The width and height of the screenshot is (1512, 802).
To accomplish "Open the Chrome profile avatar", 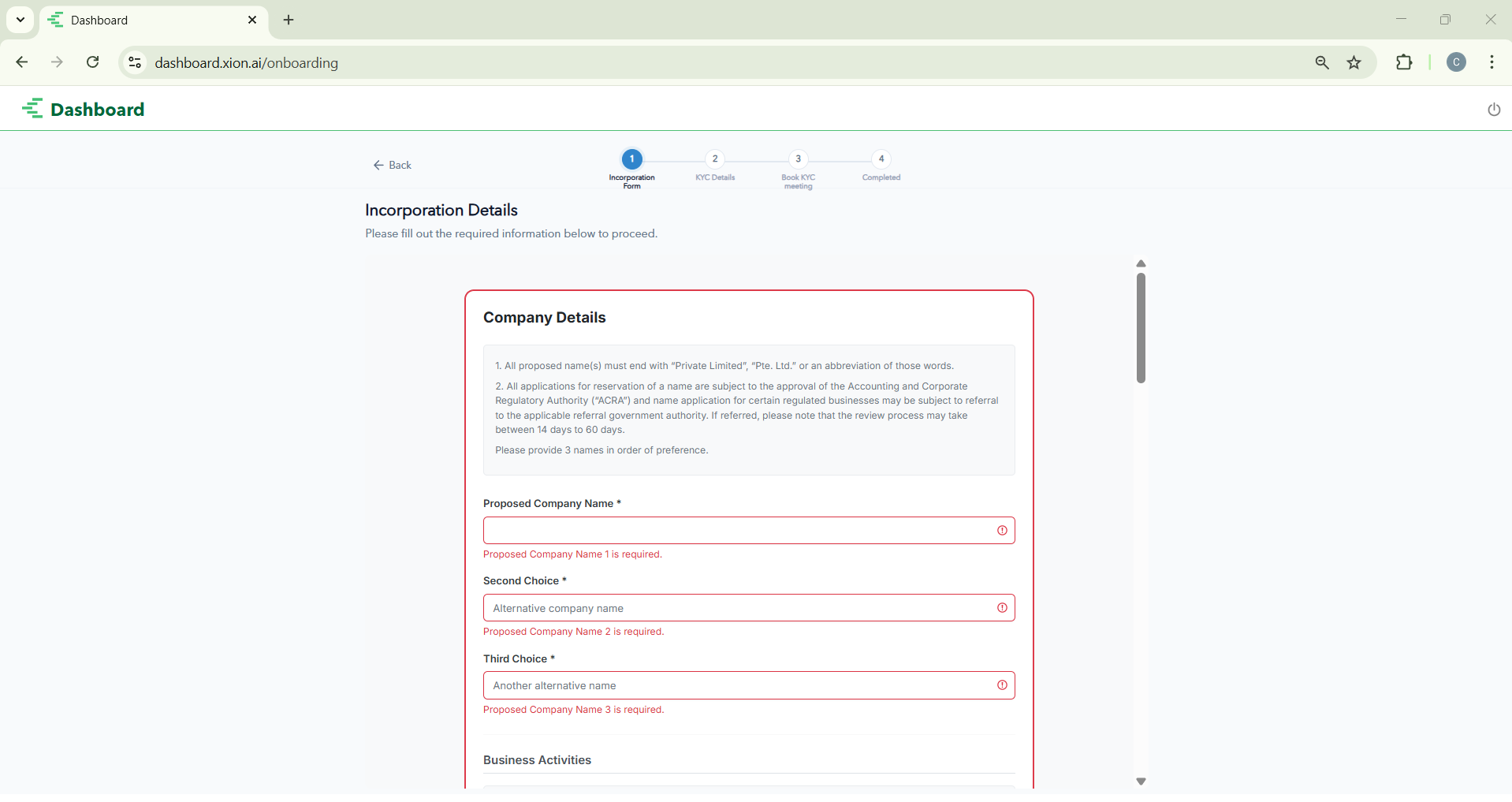I will point(1456,63).
